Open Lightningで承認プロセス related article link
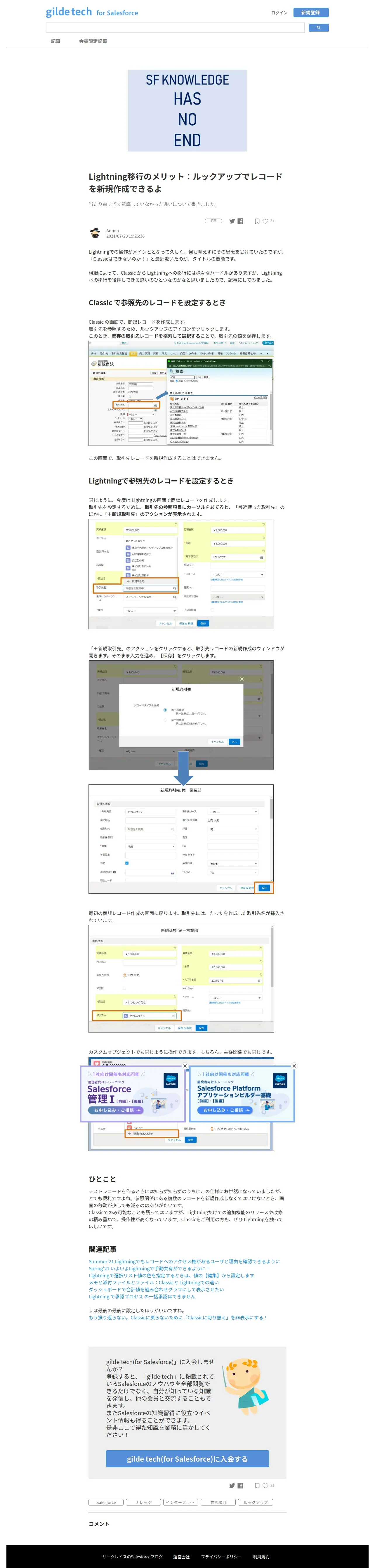Image resolution: width=375 pixels, height=1568 pixels. click(x=142, y=1297)
